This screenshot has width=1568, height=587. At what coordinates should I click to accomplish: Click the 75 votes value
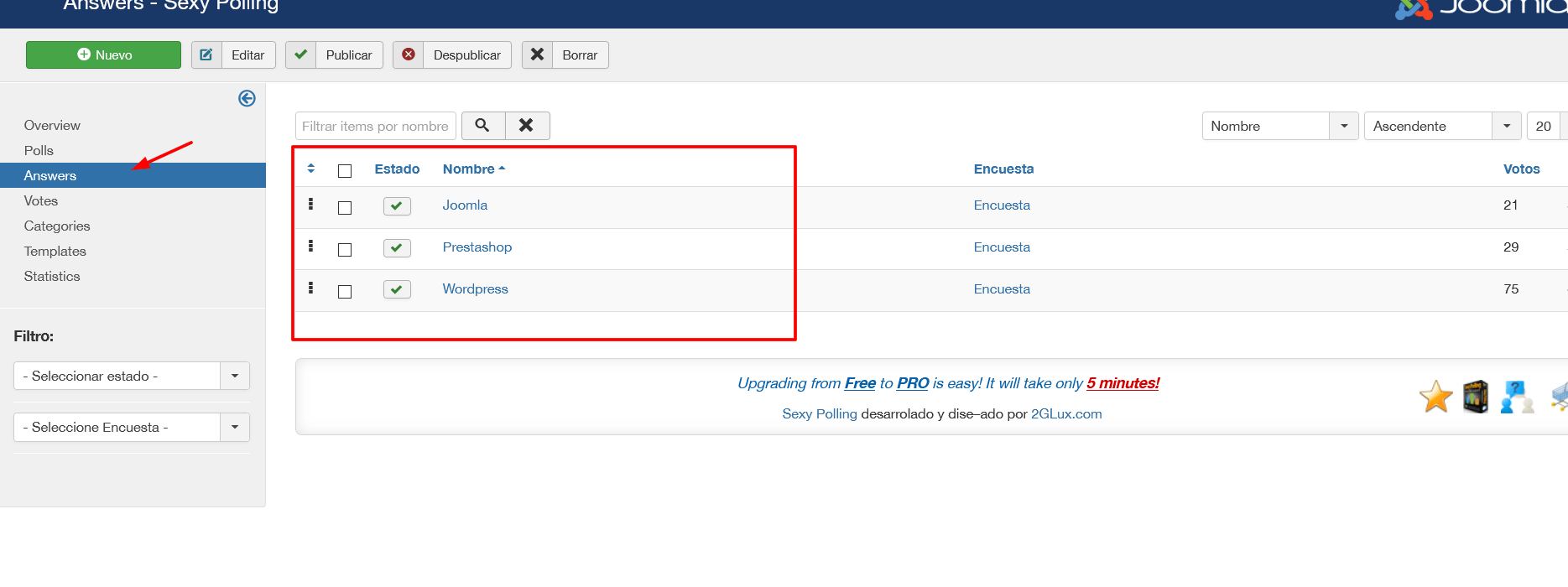point(1511,288)
